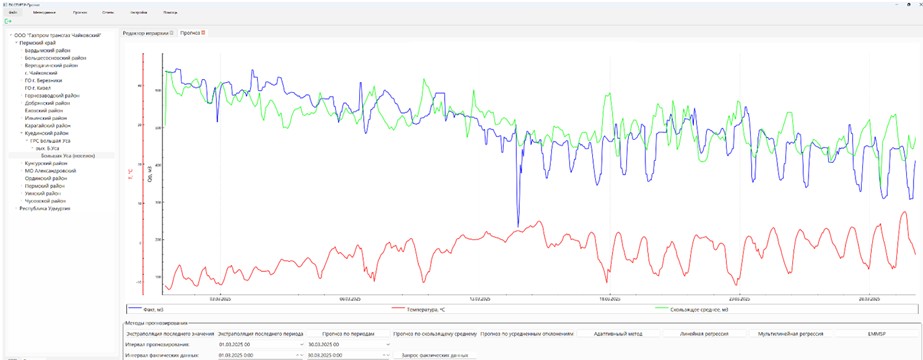Open the Настройка menu
Viewport: 923px width, 360px height.
pos(138,12)
